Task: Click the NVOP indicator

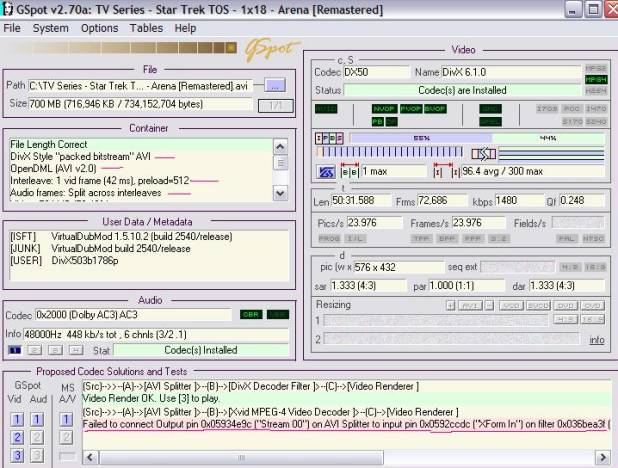Action: [384, 109]
